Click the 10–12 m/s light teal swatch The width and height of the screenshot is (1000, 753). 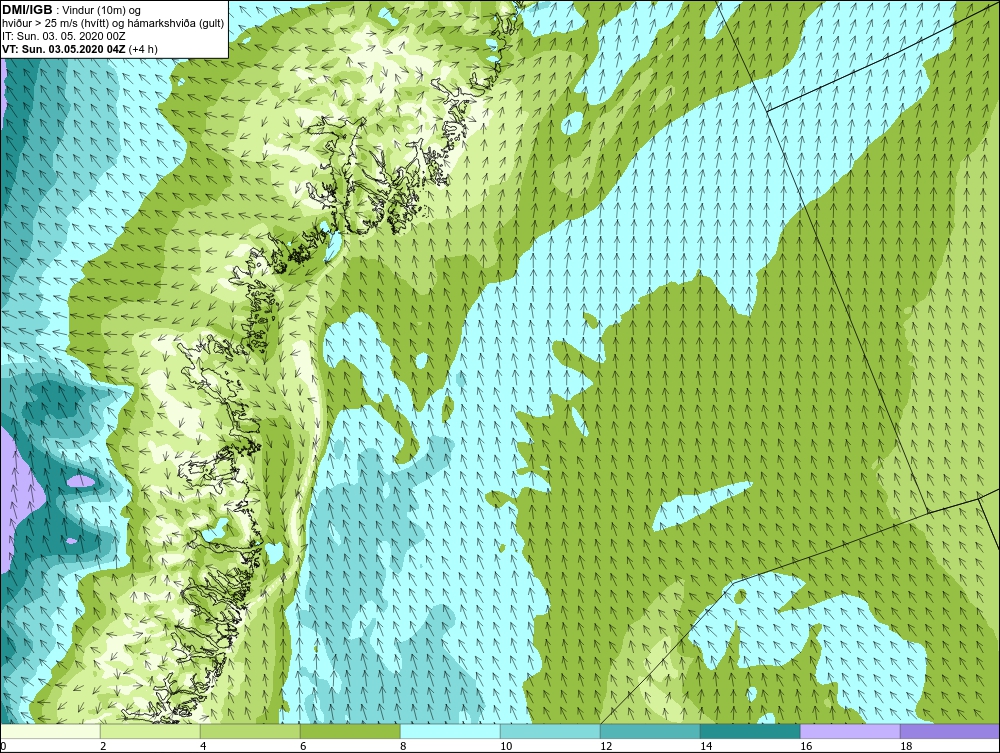point(550,732)
